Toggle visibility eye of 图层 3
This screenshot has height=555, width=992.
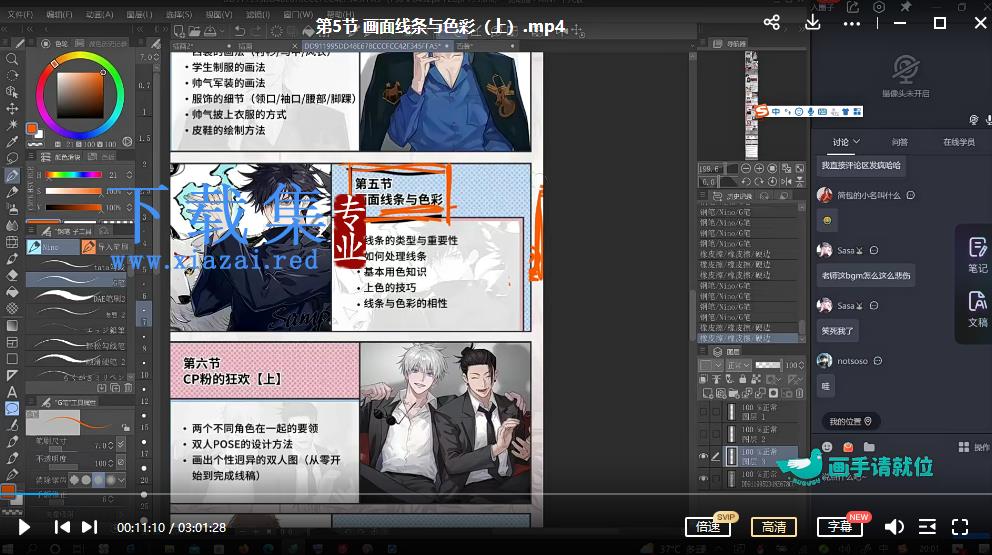coord(704,456)
